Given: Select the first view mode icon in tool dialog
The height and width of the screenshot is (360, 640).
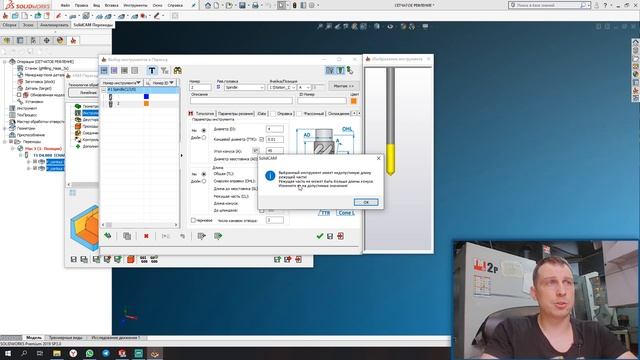Looking at the screenshot, I should (x=104, y=71).
